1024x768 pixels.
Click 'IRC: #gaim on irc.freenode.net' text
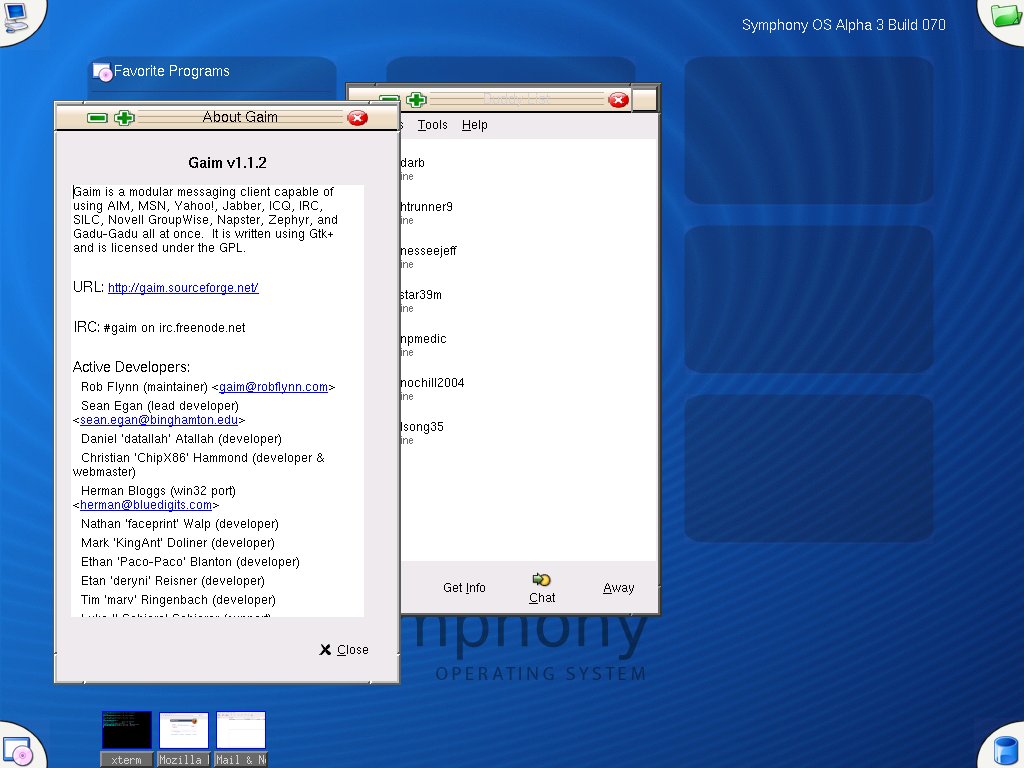coord(159,327)
